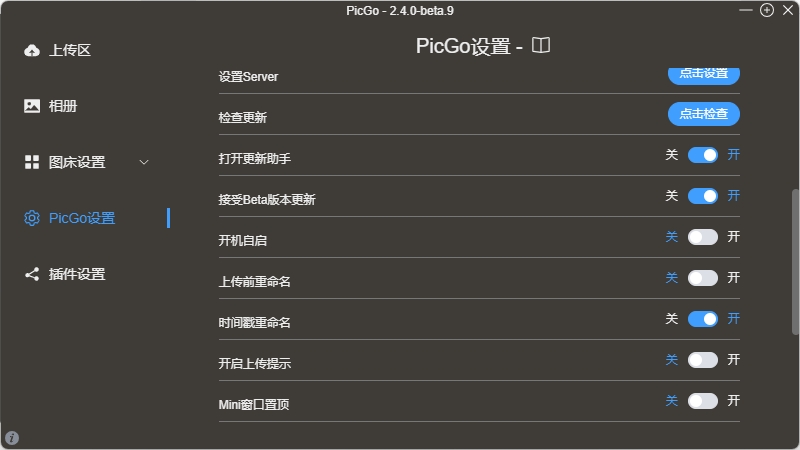Click the PicGo settings gear icon
This screenshot has height=450, width=800.
pyautogui.click(x=32, y=218)
